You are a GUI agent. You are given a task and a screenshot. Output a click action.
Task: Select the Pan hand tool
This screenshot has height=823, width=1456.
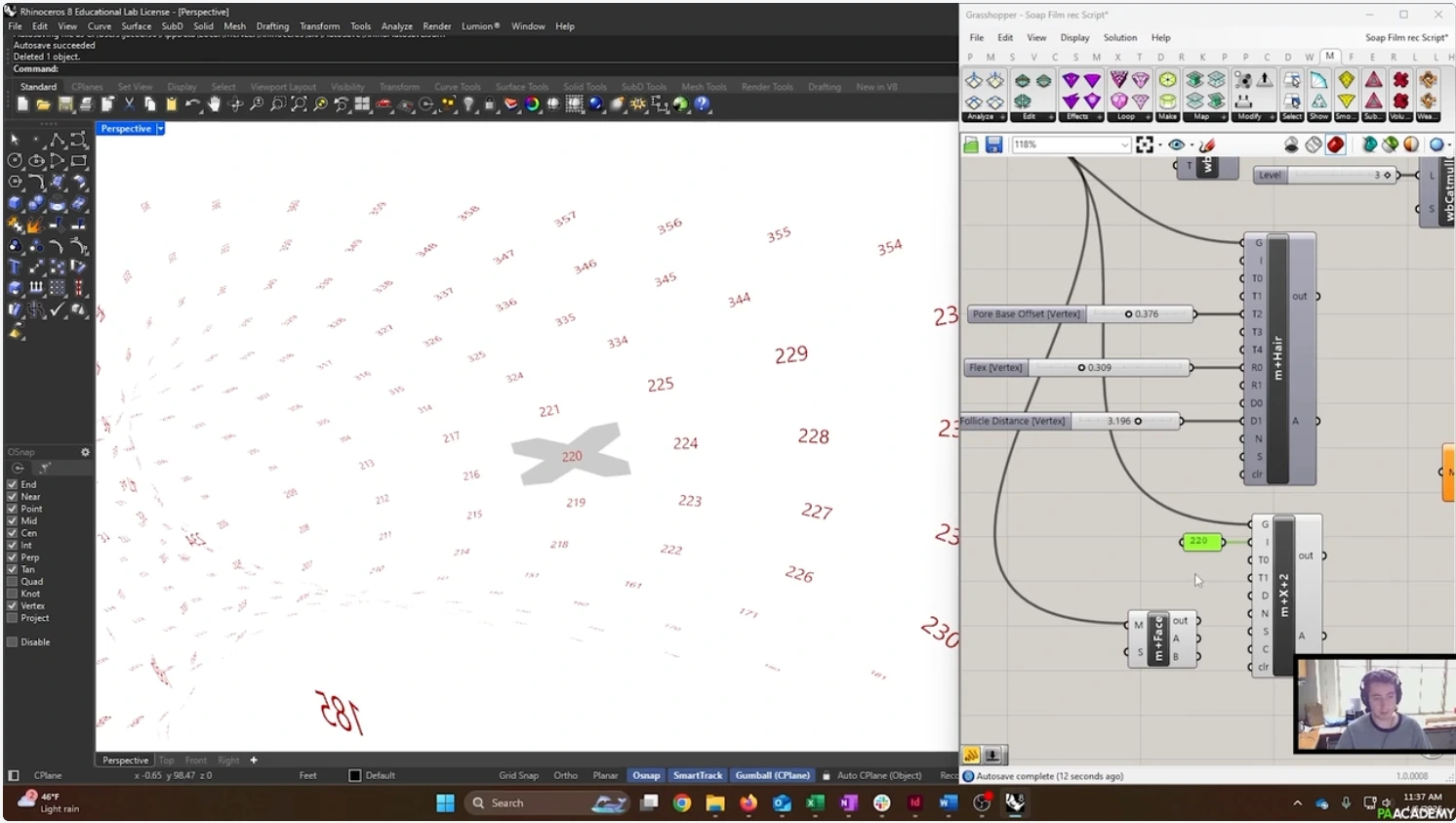pos(213,103)
